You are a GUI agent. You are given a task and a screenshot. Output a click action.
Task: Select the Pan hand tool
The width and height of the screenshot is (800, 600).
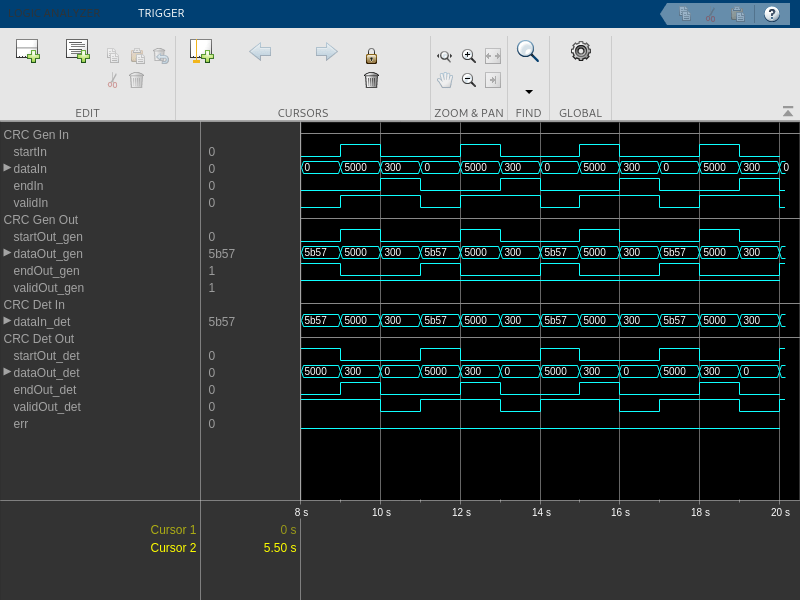click(445, 80)
